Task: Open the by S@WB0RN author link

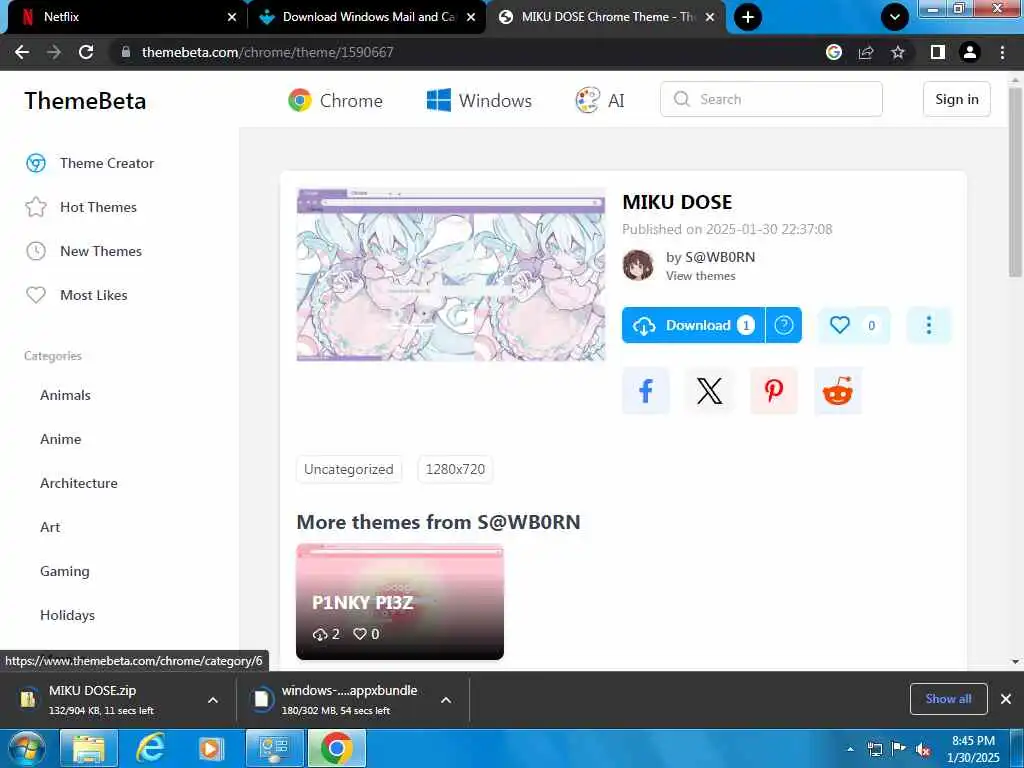Action: click(711, 257)
